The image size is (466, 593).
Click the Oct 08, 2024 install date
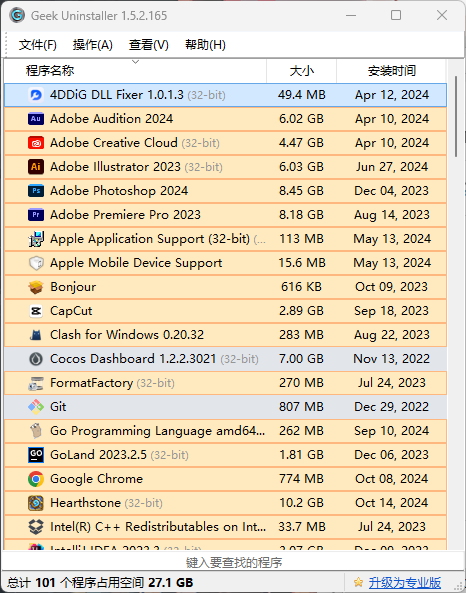(392, 479)
